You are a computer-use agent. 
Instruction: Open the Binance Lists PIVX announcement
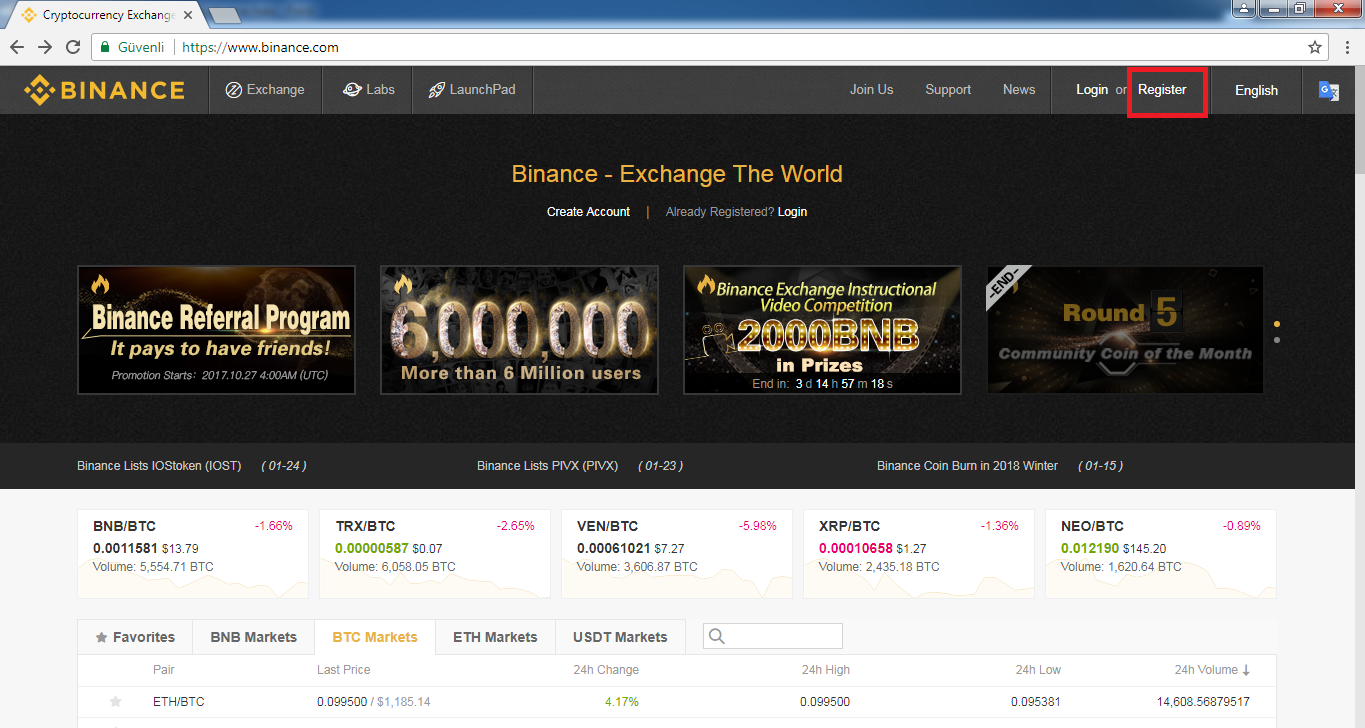[x=547, y=466]
